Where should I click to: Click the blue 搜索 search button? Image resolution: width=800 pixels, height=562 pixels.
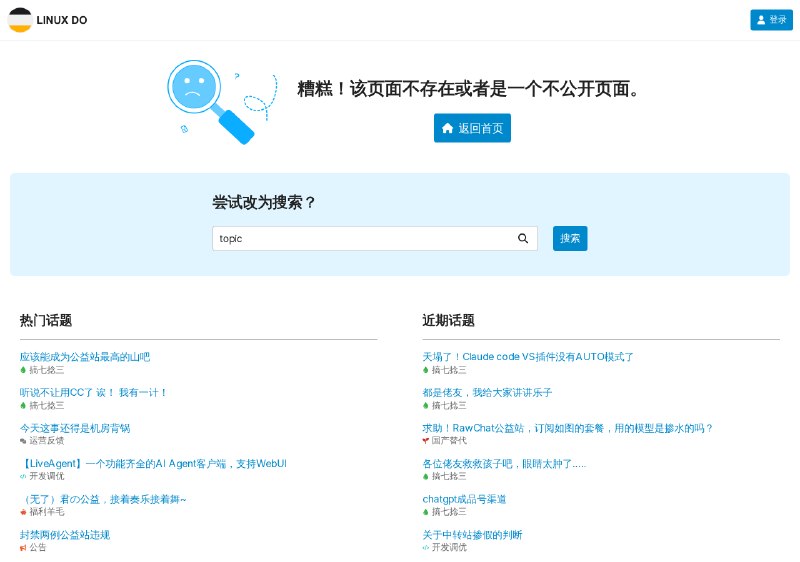(570, 238)
